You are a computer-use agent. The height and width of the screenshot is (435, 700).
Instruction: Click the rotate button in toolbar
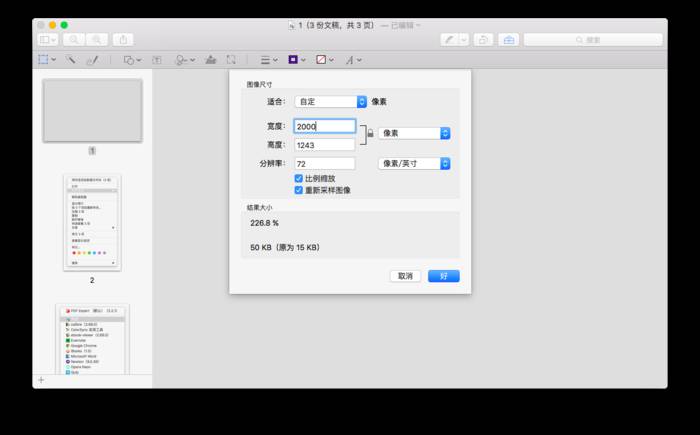(x=483, y=40)
